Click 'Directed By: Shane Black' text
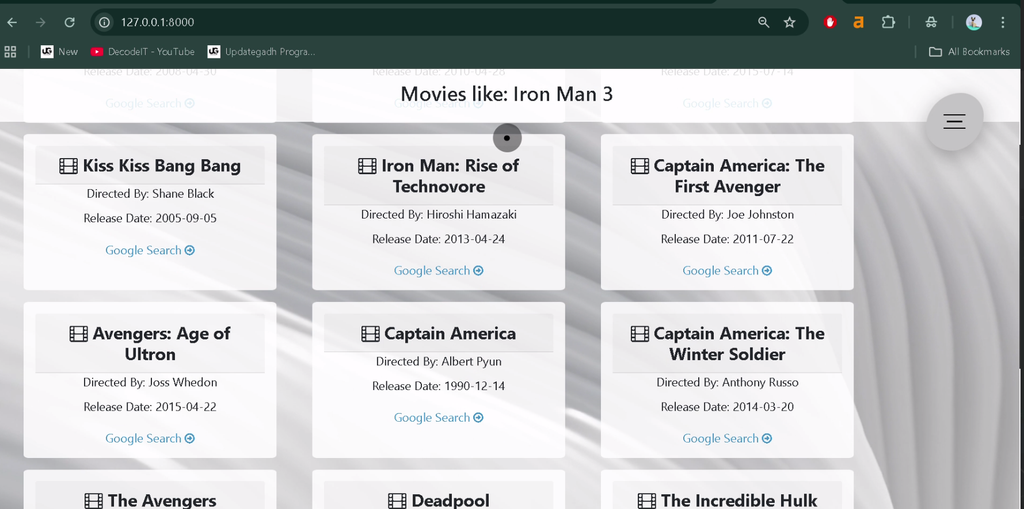 [150, 193]
